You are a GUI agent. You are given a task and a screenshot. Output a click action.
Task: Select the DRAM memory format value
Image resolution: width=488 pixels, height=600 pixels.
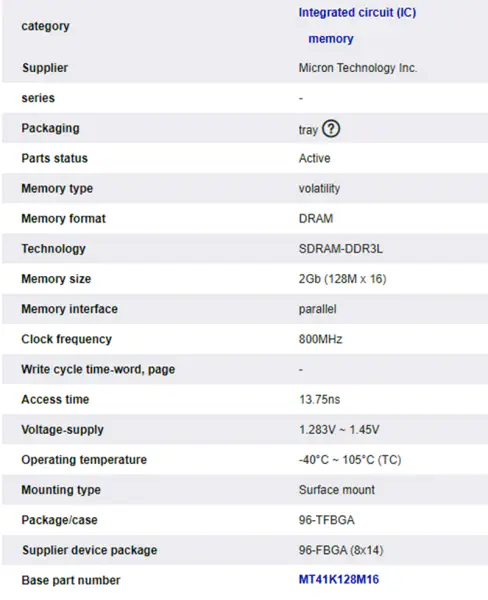[316, 218]
